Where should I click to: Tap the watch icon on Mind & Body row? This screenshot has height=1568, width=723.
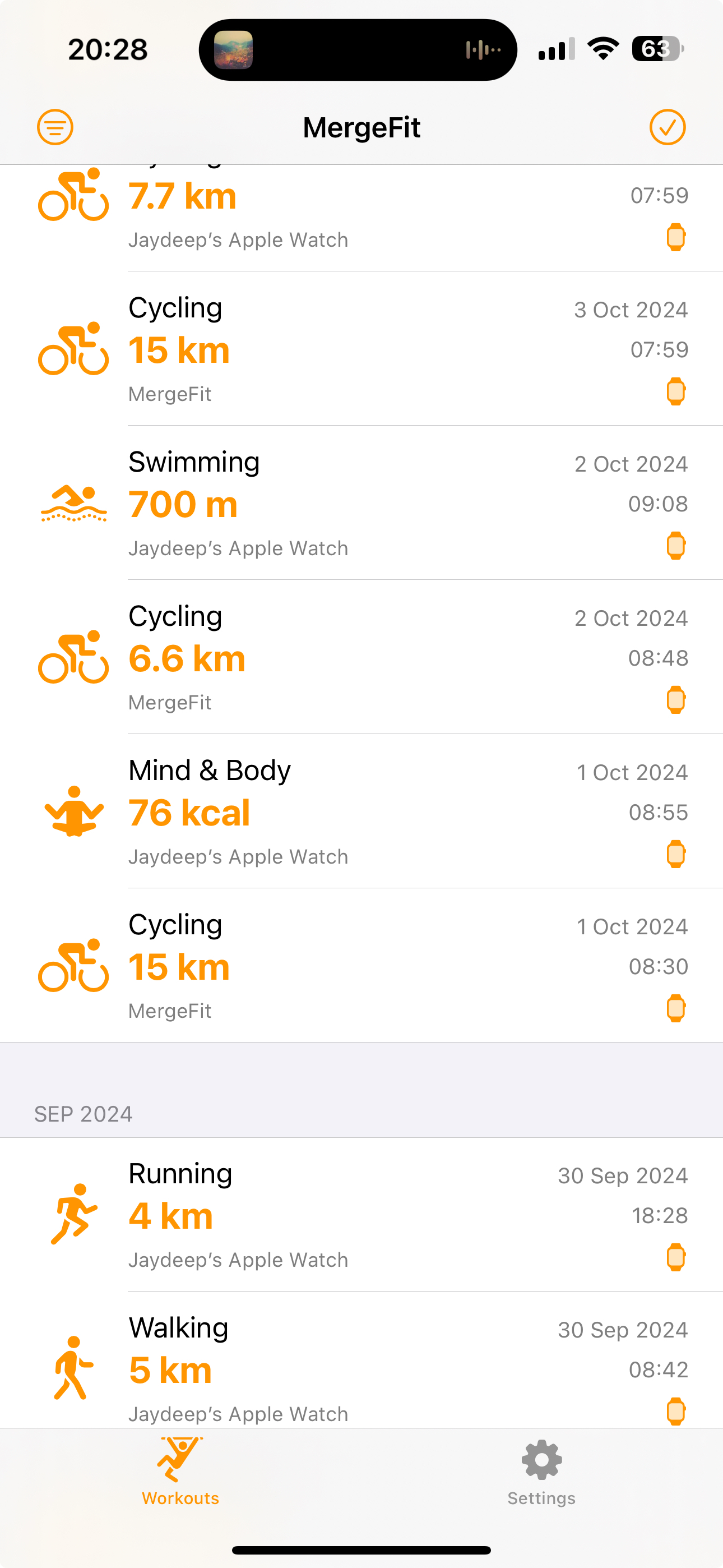pyautogui.click(x=675, y=854)
